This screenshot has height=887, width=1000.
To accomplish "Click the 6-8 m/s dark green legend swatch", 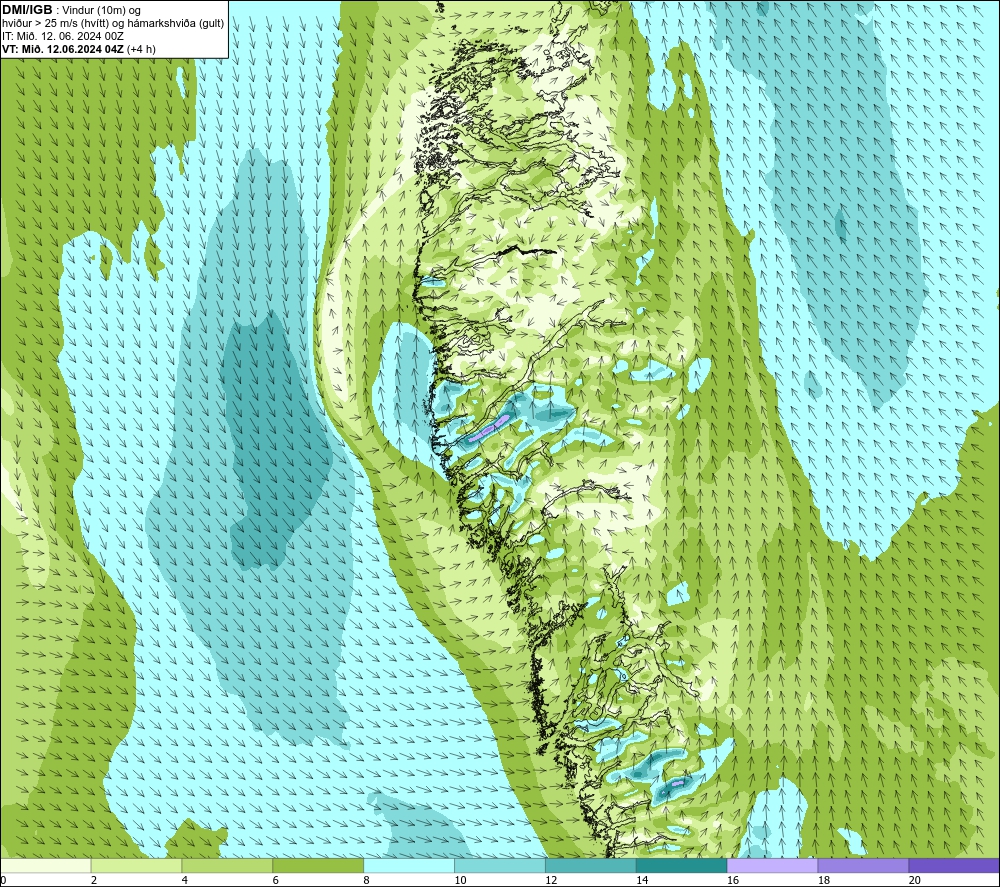I will 318,865.
